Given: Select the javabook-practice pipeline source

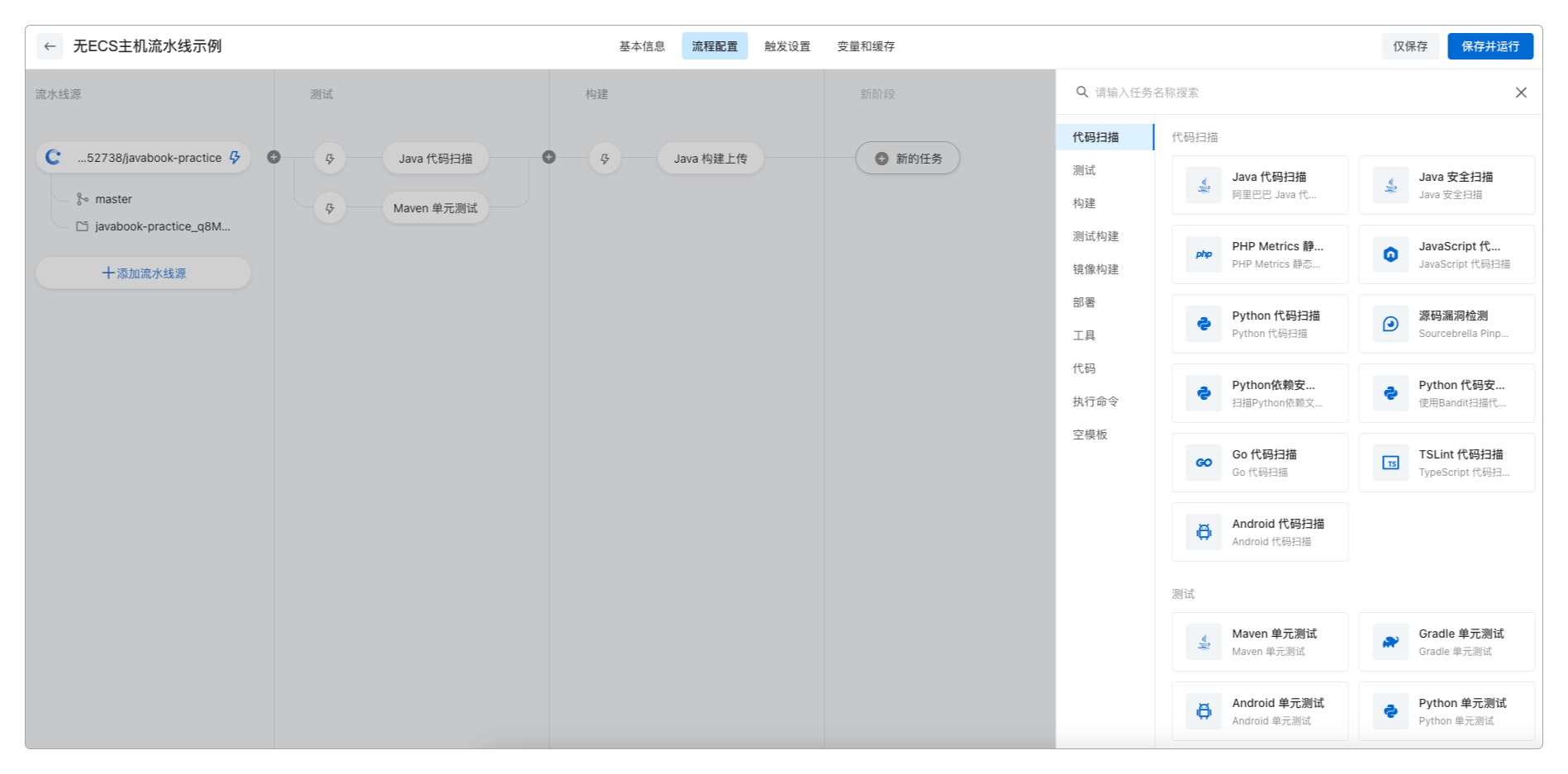Looking at the screenshot, I should pyautogui.click(x=143, y=158).
